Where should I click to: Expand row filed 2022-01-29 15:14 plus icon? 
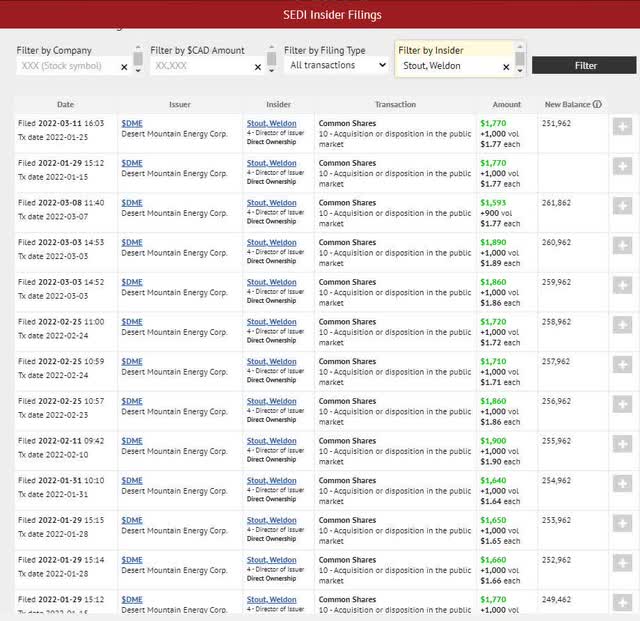(x=622, y=563)
